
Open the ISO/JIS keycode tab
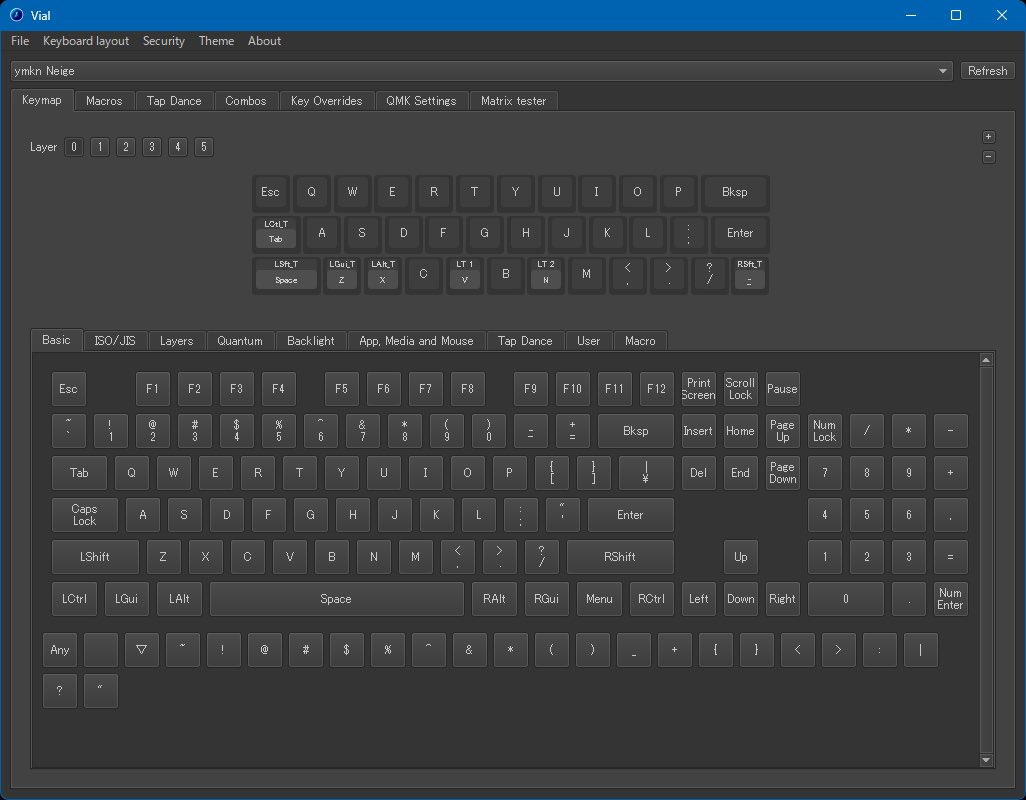[115, 341]
